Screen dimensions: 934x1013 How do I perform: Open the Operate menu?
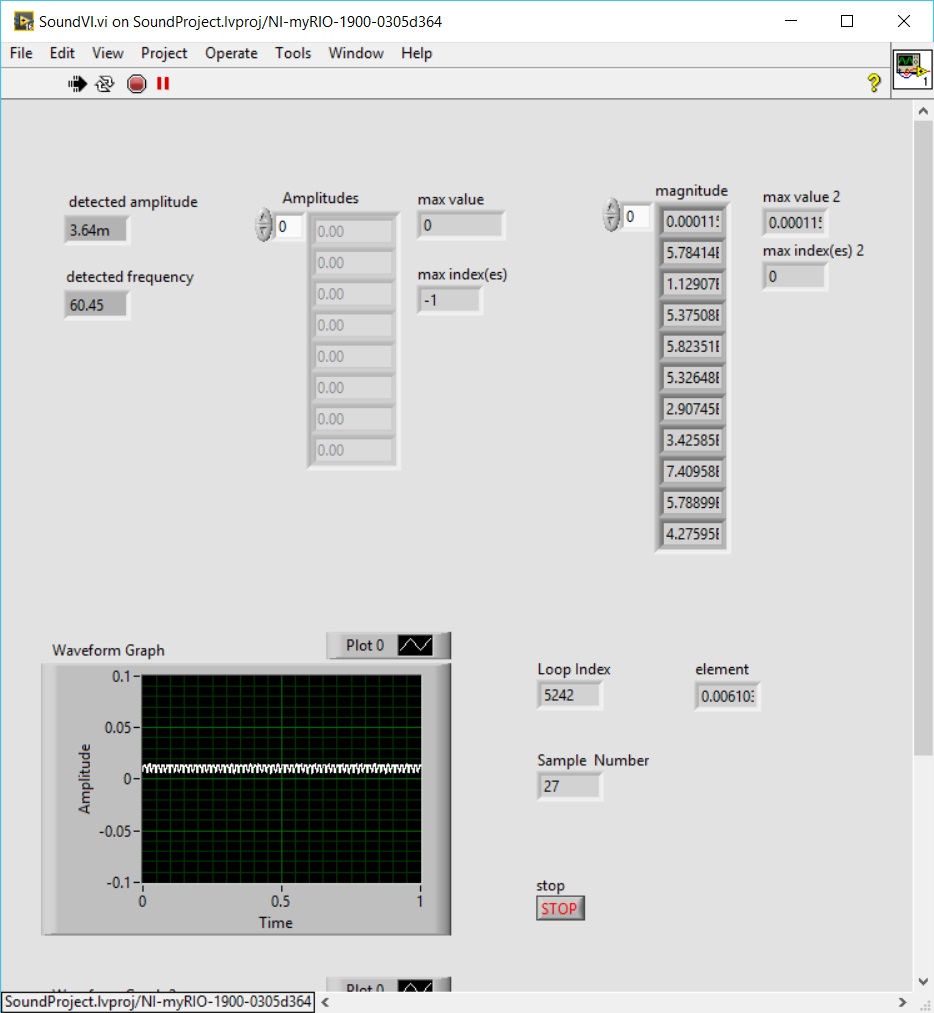(231, 53)
